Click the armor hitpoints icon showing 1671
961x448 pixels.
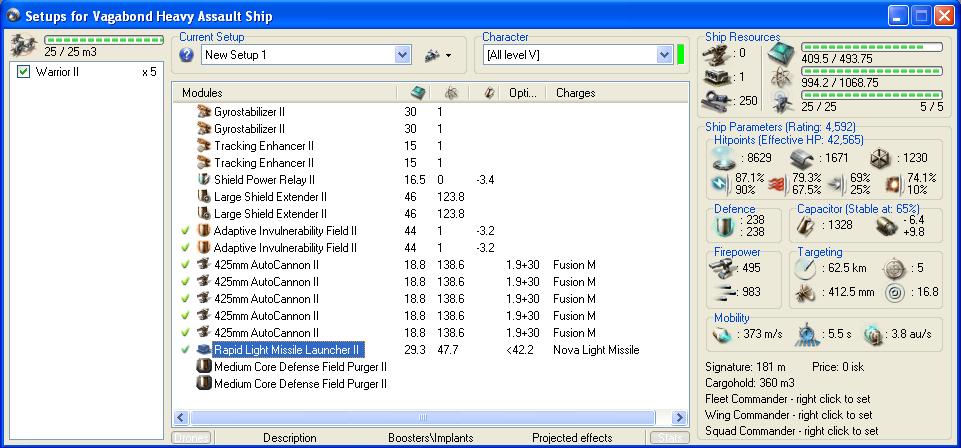(x=801, y=158)
